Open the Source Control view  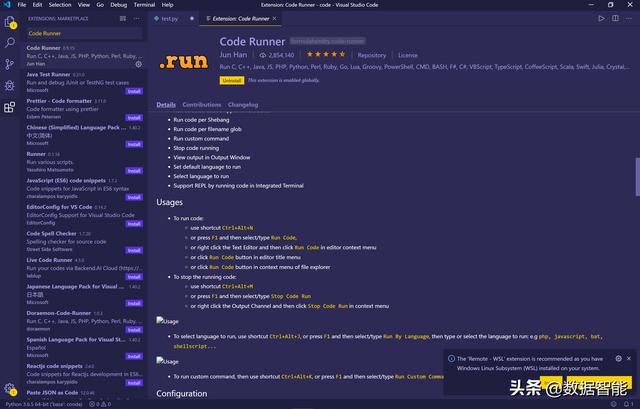10,64
